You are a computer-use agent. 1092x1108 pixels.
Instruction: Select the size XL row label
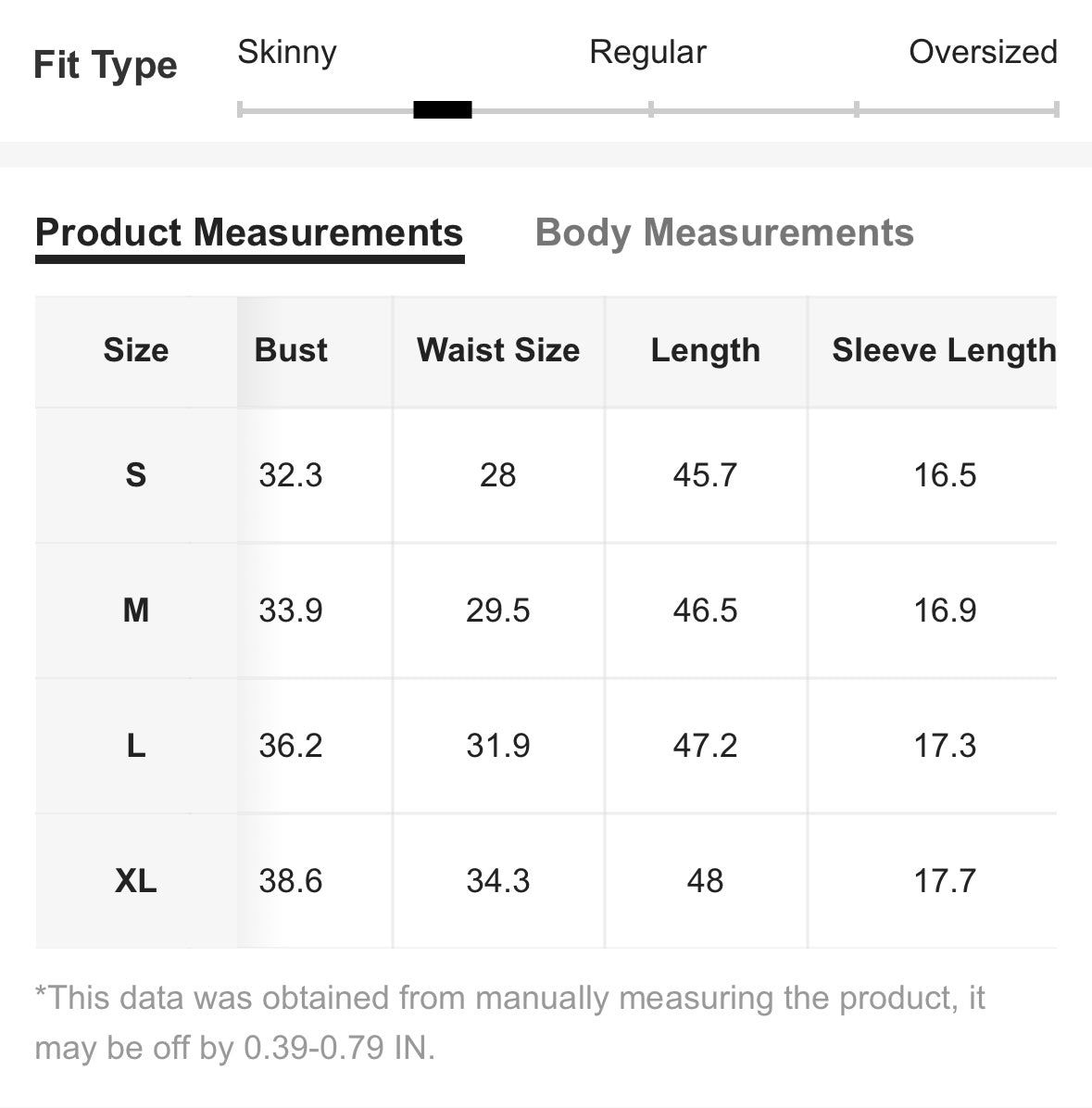point(136,881)
